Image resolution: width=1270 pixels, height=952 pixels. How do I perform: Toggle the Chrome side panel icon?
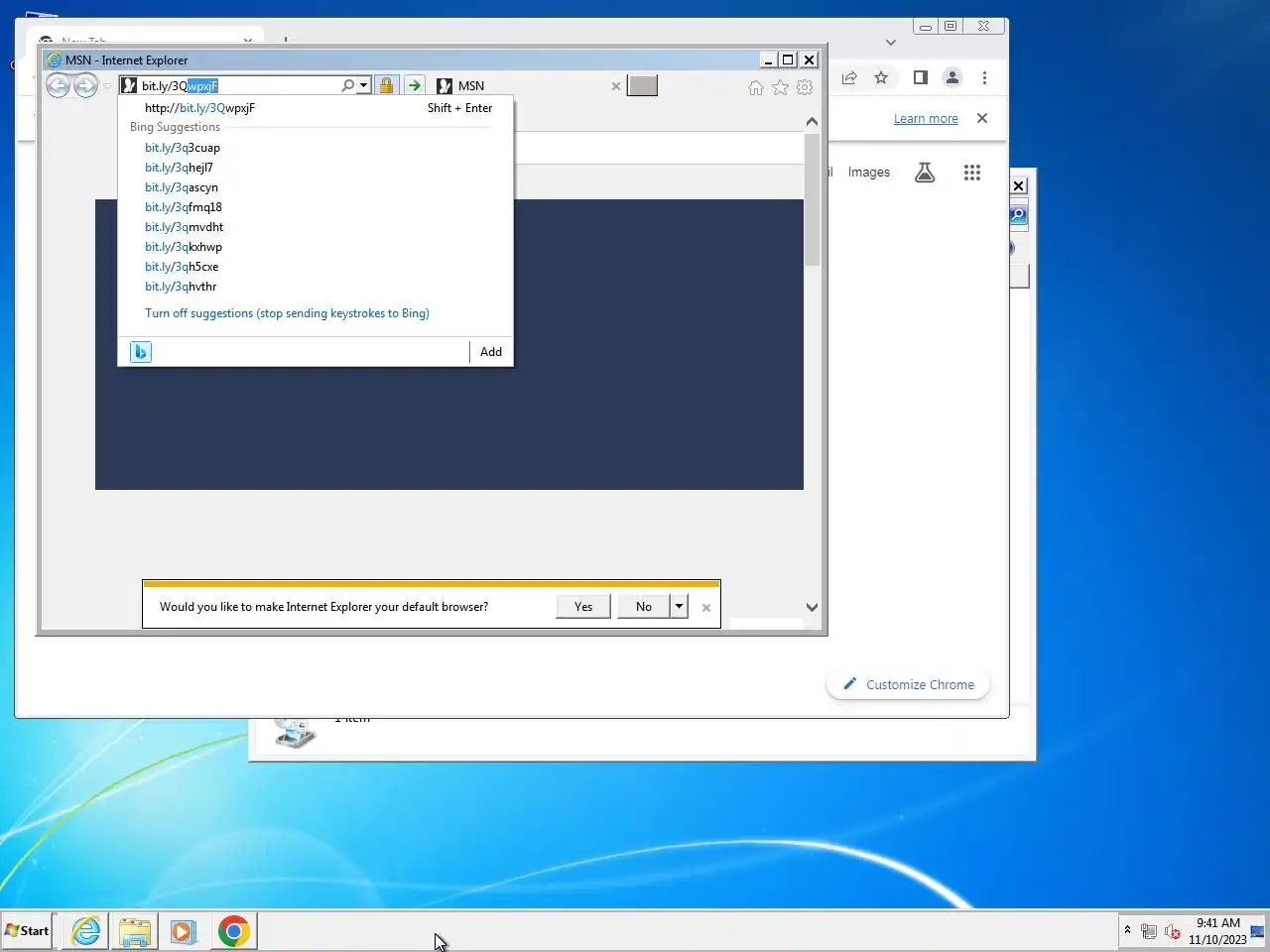[921, 77]
